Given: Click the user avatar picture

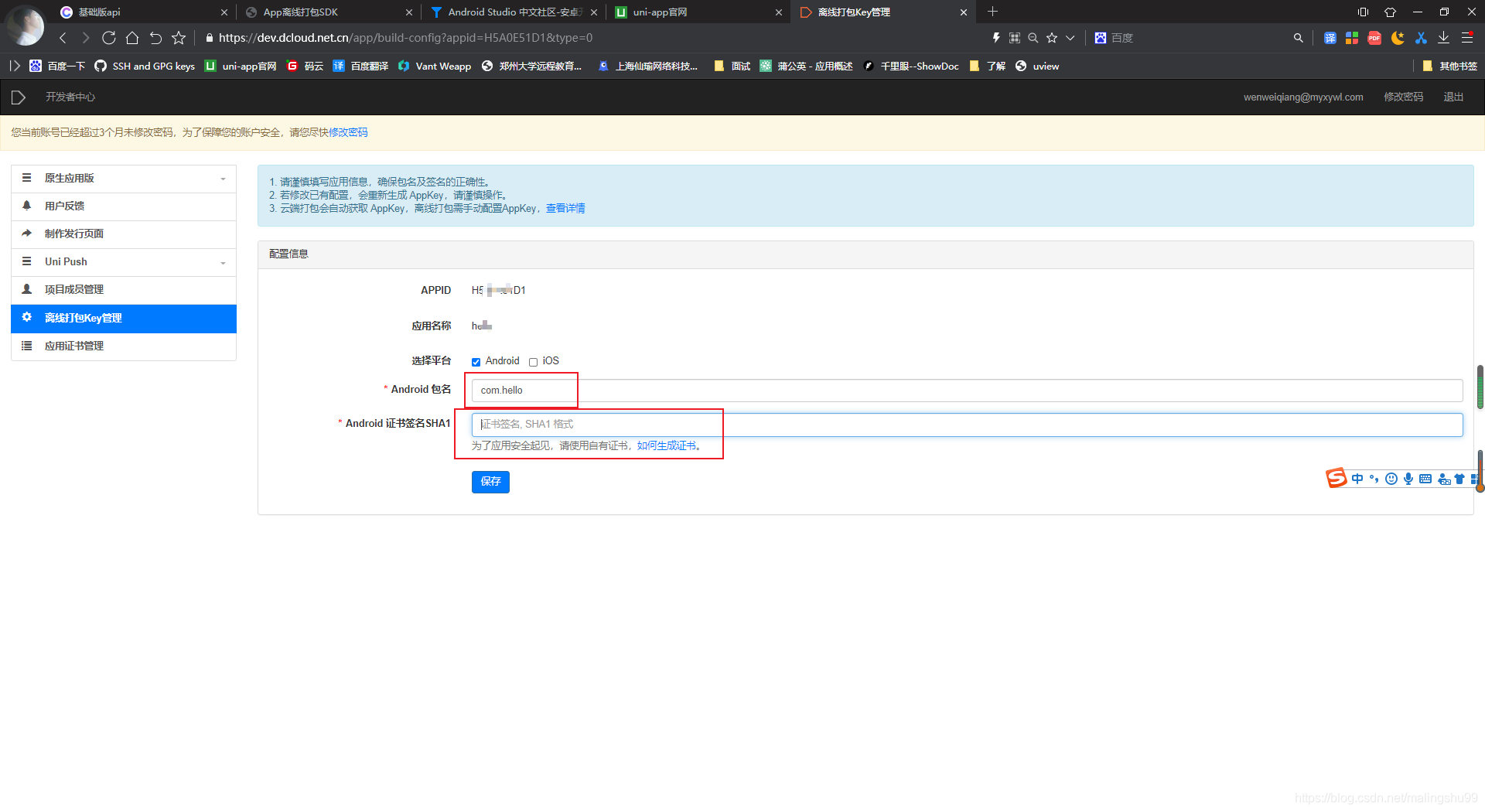Looking at the screenshot, I should tap(25, 26).
